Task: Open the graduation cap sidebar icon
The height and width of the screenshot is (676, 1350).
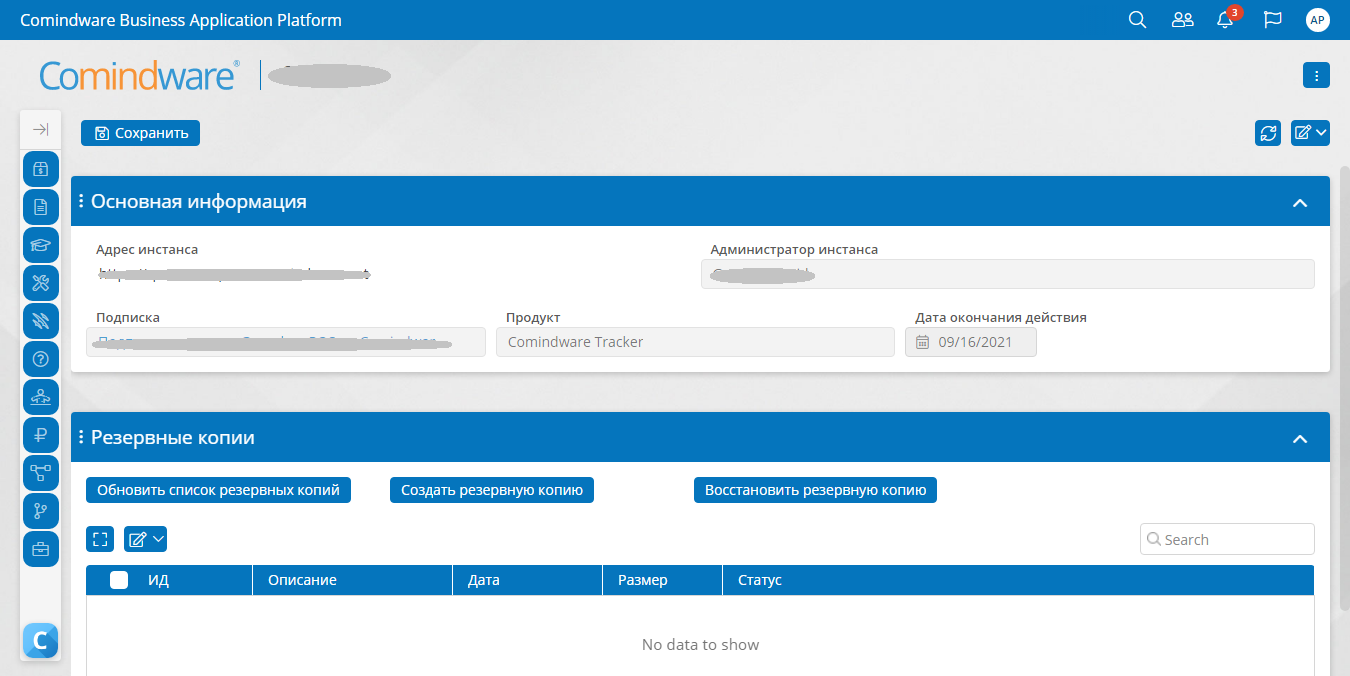Action: pos(41,245)
